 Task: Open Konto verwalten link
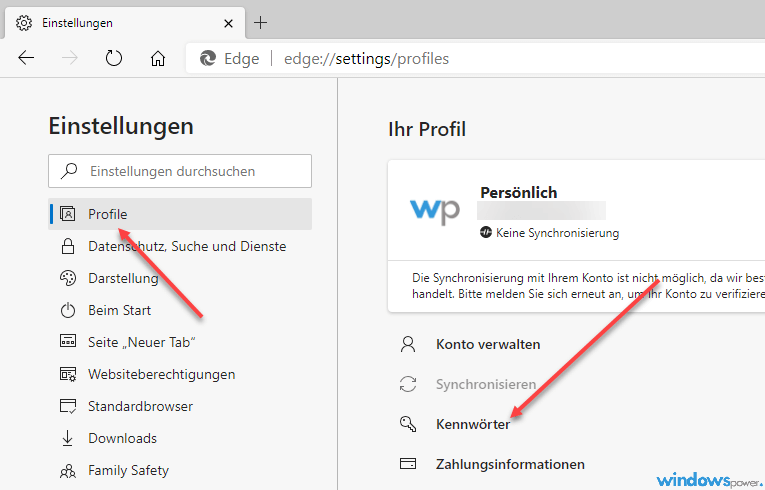[488, 344]
